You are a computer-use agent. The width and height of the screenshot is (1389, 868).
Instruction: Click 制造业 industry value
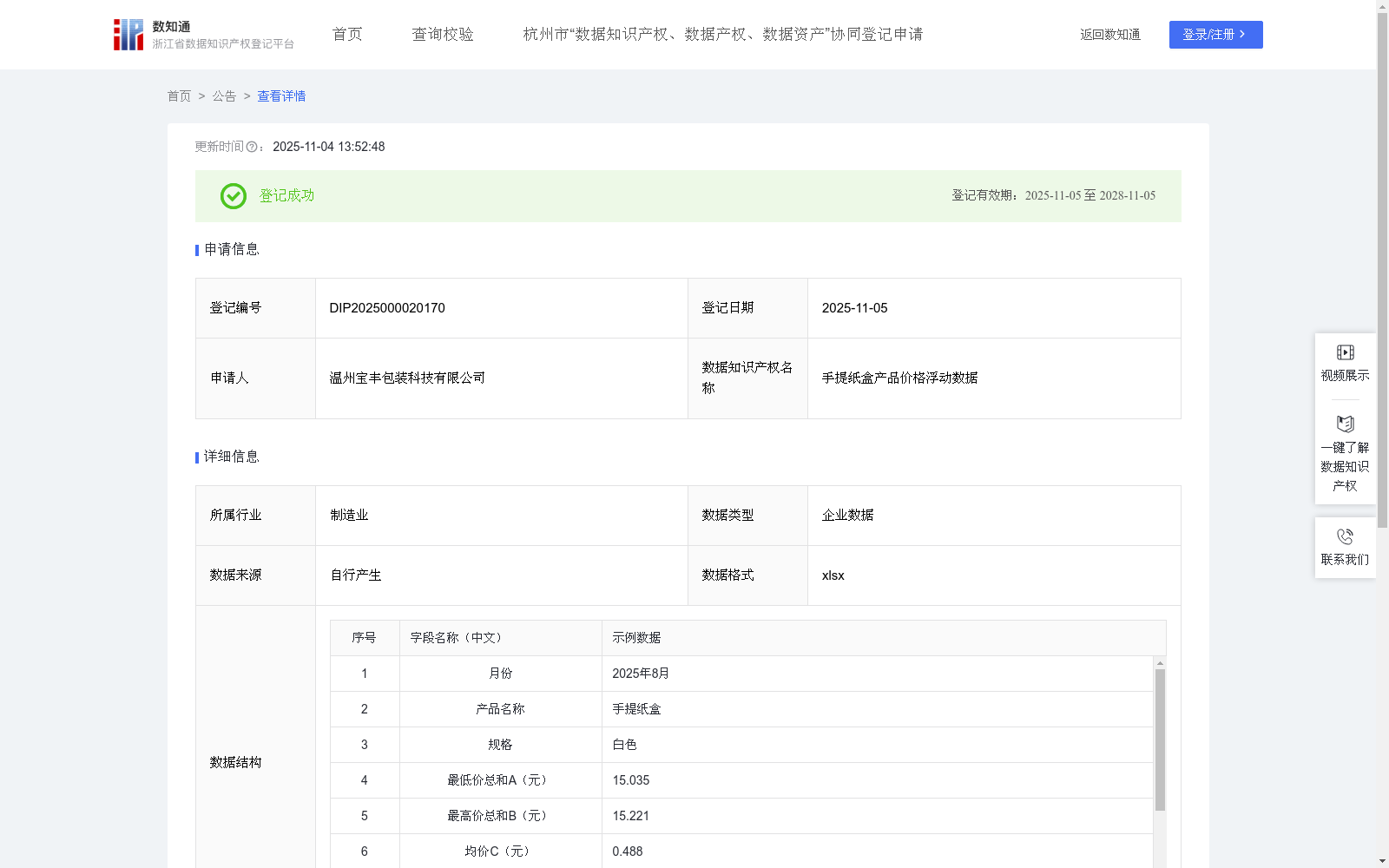pyautogui.click(x=349, y=516)
